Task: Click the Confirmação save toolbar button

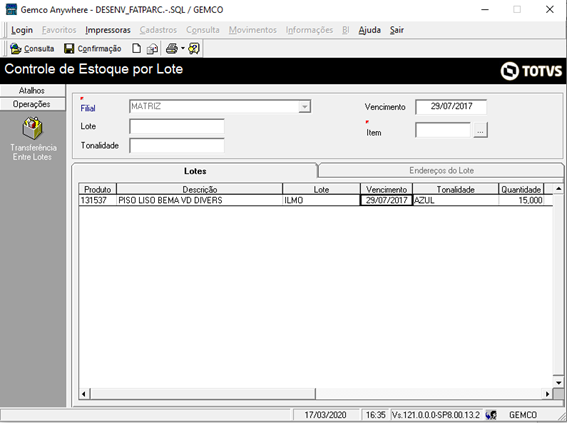Action: click(93, 48)
